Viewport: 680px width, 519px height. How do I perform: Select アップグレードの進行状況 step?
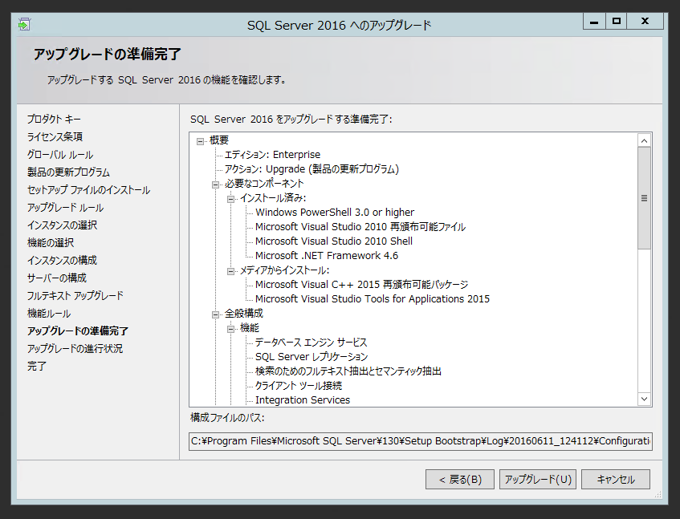(75, 348)
